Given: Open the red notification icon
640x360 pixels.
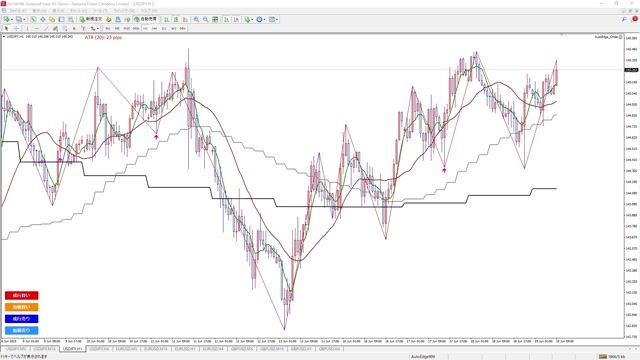Looking at the screenshot, I should (635, 19).
